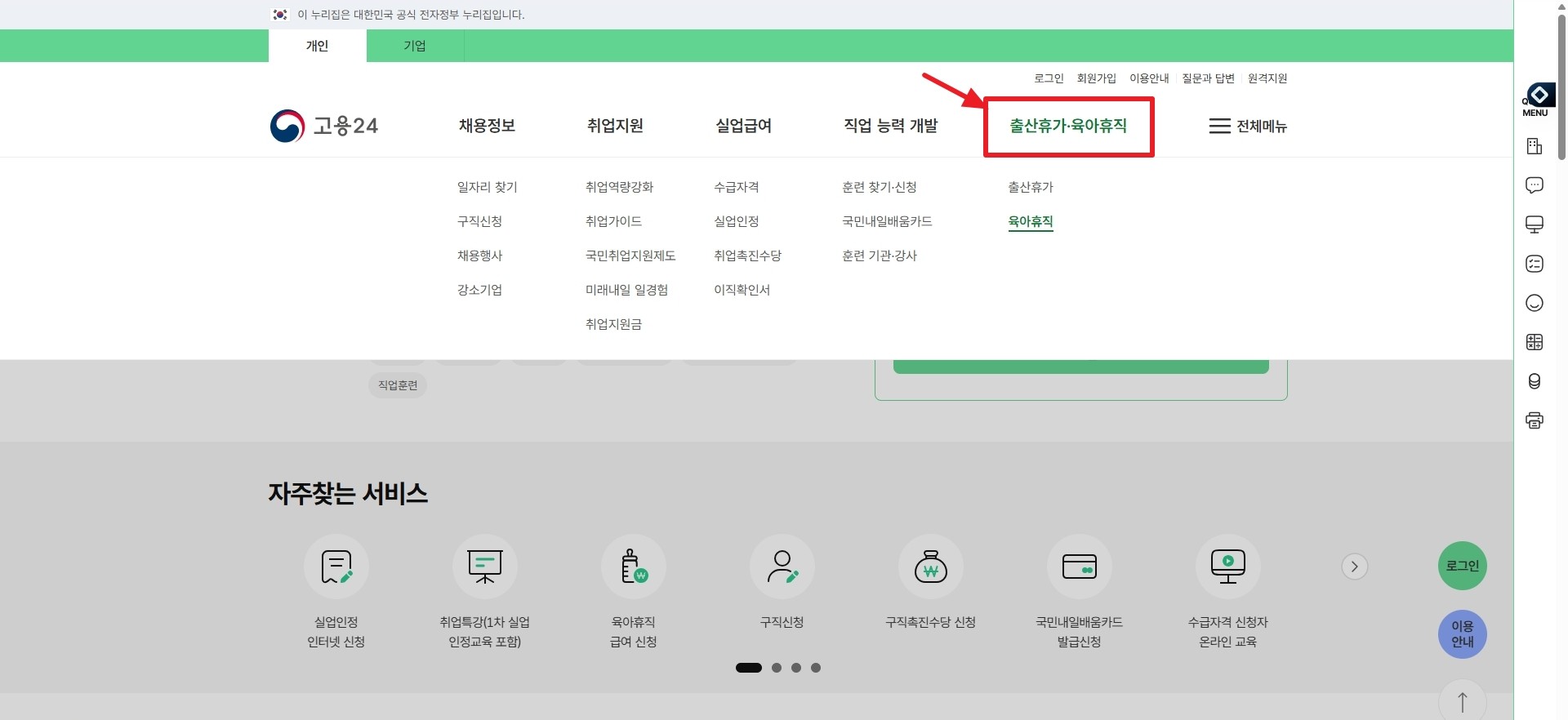
Task: Click the blue round 이용안내 floating button
Action: (x=1463, y=634)
